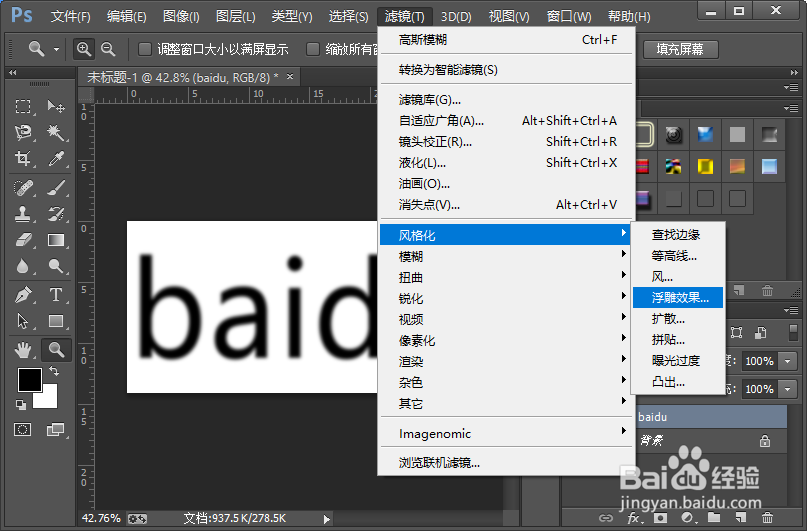Select the Zoom tool in toolbox
The width and height of the screenshot is (807, 531).
(x=56, y=350)
